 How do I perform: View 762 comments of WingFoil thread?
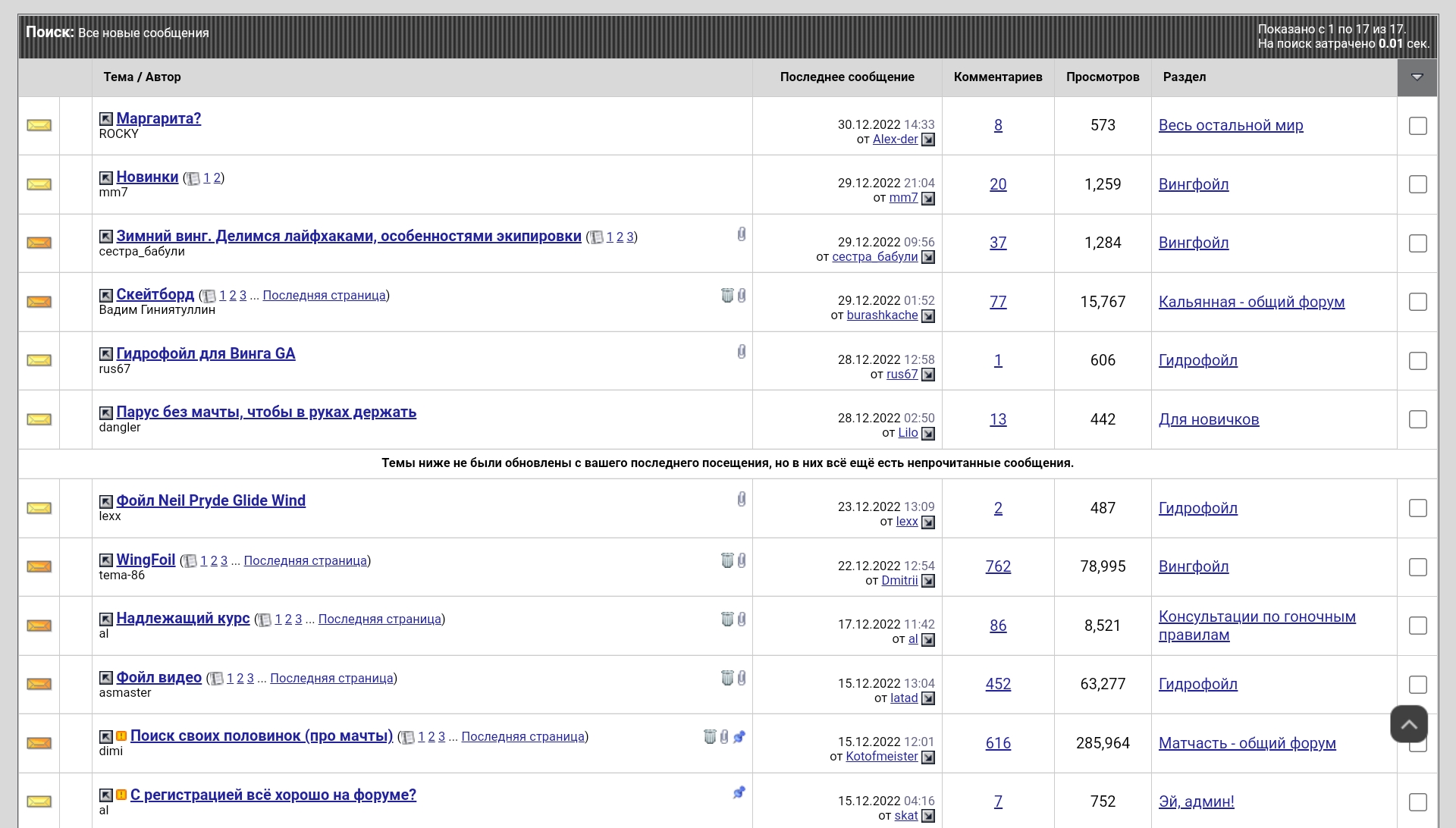click(998, 567)
